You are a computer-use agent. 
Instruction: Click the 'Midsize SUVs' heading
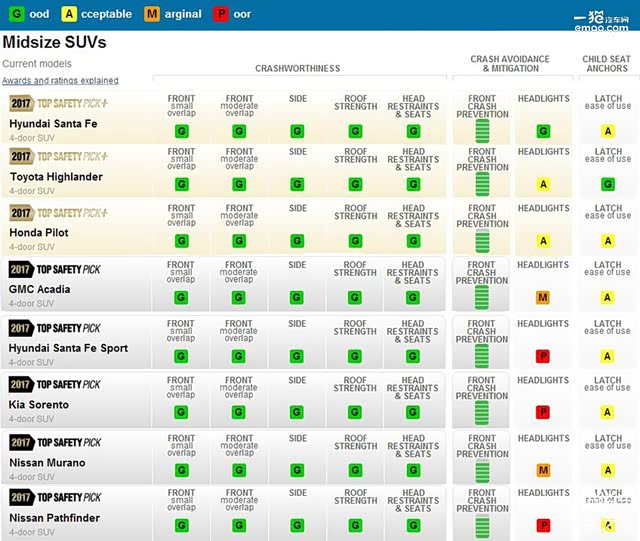pyautogui.click(x=54, y=42)
